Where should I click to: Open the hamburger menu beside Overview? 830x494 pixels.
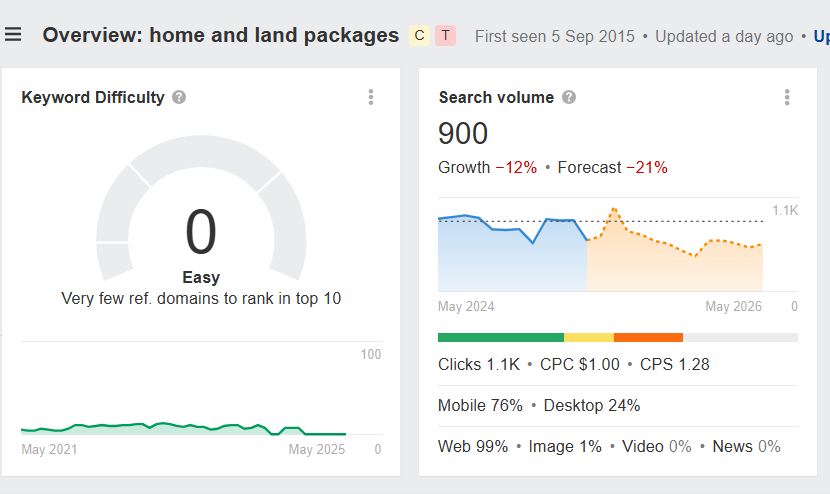pos(13,35)
